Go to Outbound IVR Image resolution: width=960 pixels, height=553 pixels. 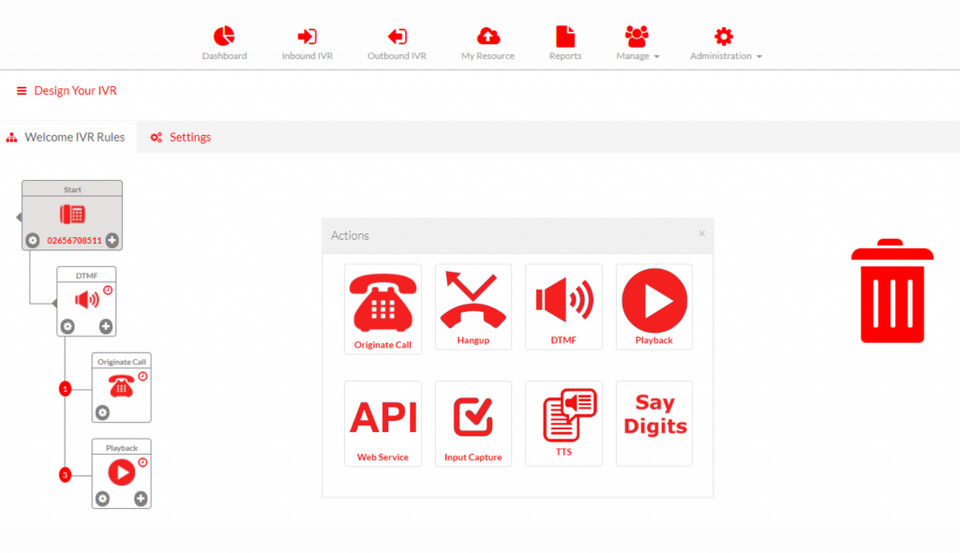pyautogui.click(x=397, y=43)
